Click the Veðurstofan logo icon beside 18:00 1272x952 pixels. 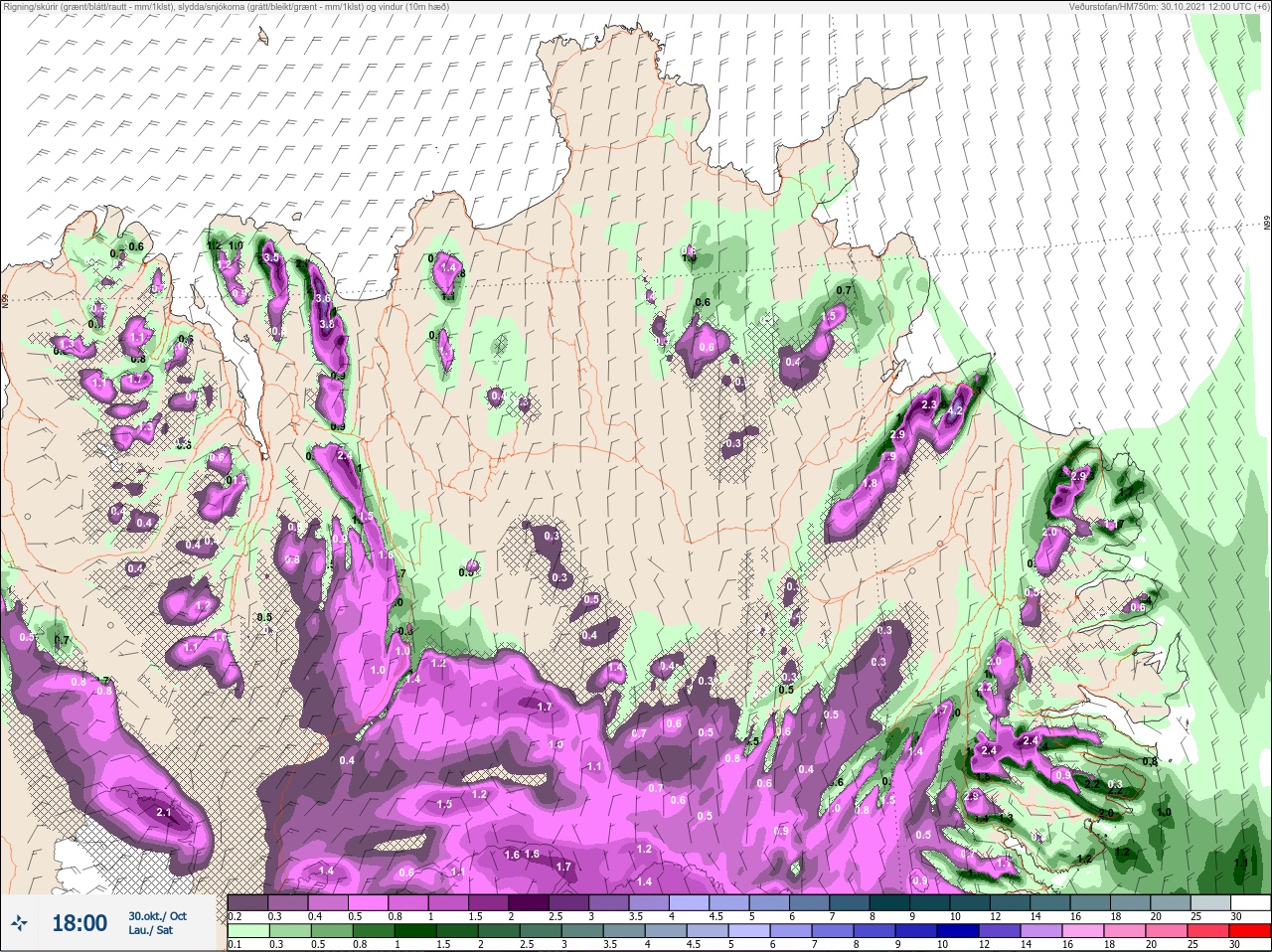19,924
